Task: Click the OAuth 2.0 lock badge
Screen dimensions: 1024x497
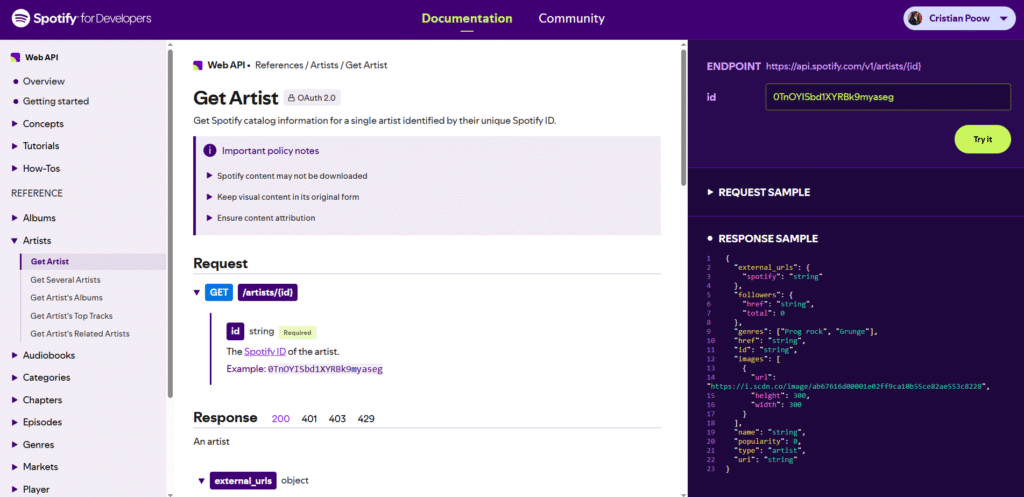Action: [x=312, y=98]
